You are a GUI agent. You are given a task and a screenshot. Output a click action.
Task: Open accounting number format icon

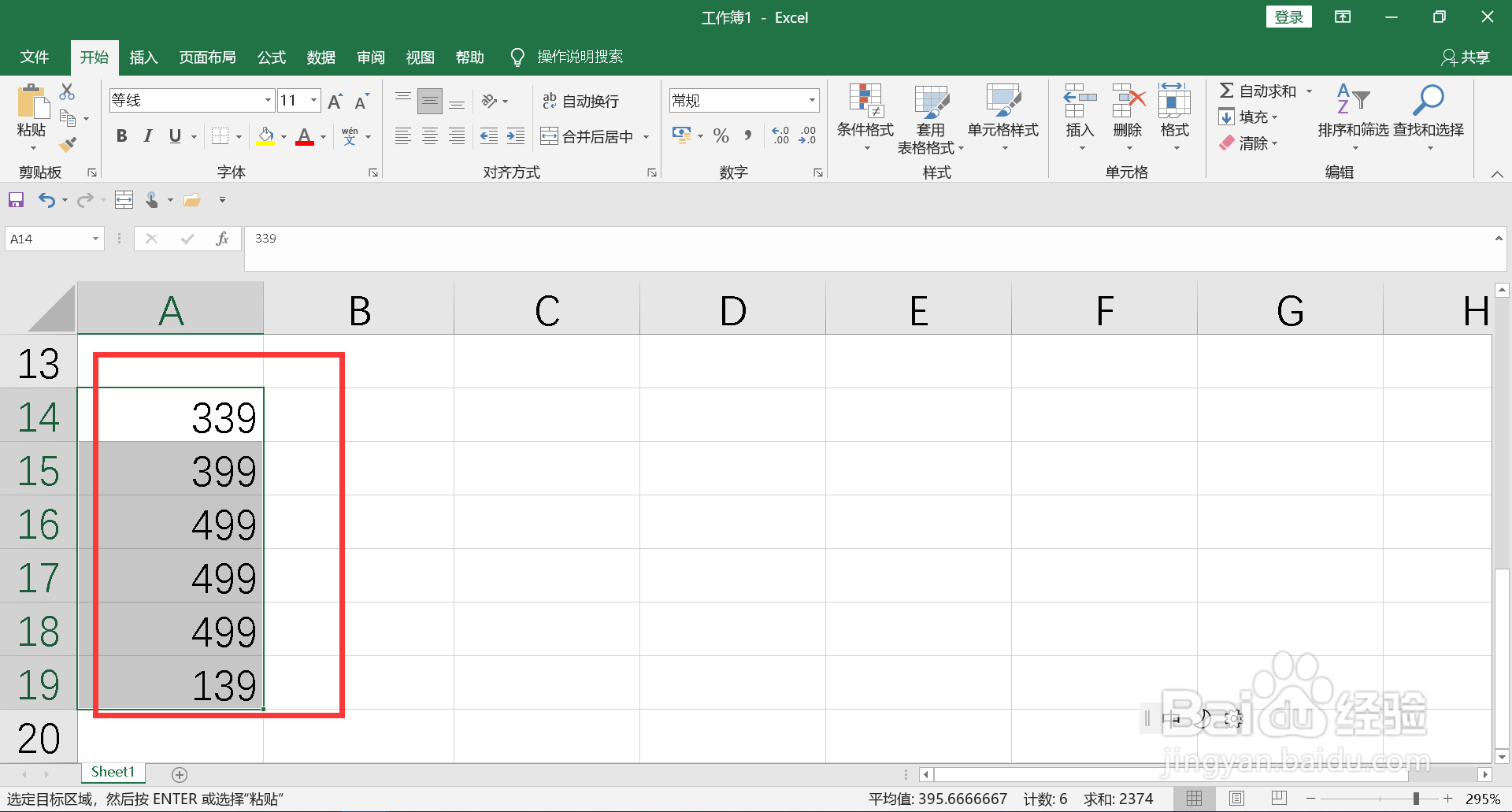click(681, 135)
